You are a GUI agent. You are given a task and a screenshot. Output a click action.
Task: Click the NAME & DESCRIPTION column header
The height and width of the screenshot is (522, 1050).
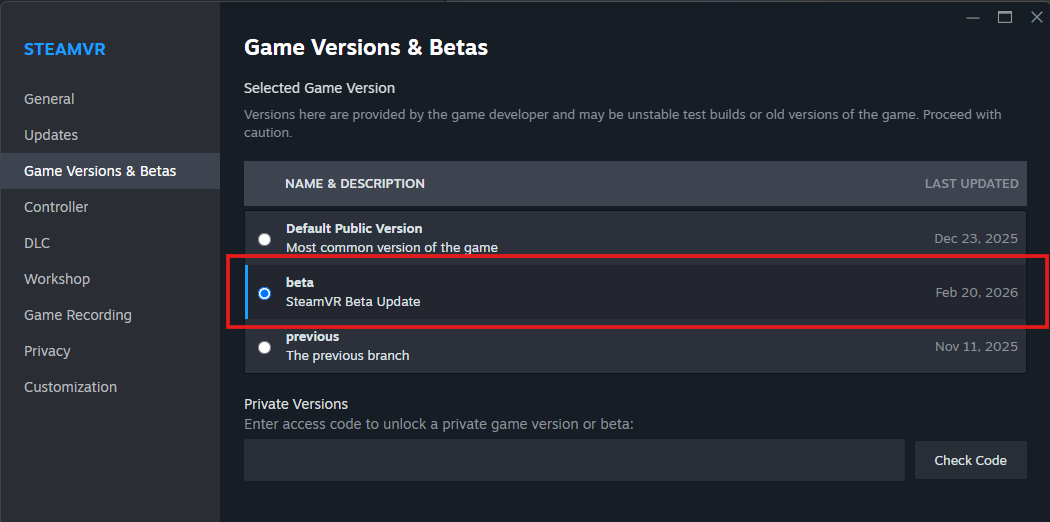pos(355,184)
